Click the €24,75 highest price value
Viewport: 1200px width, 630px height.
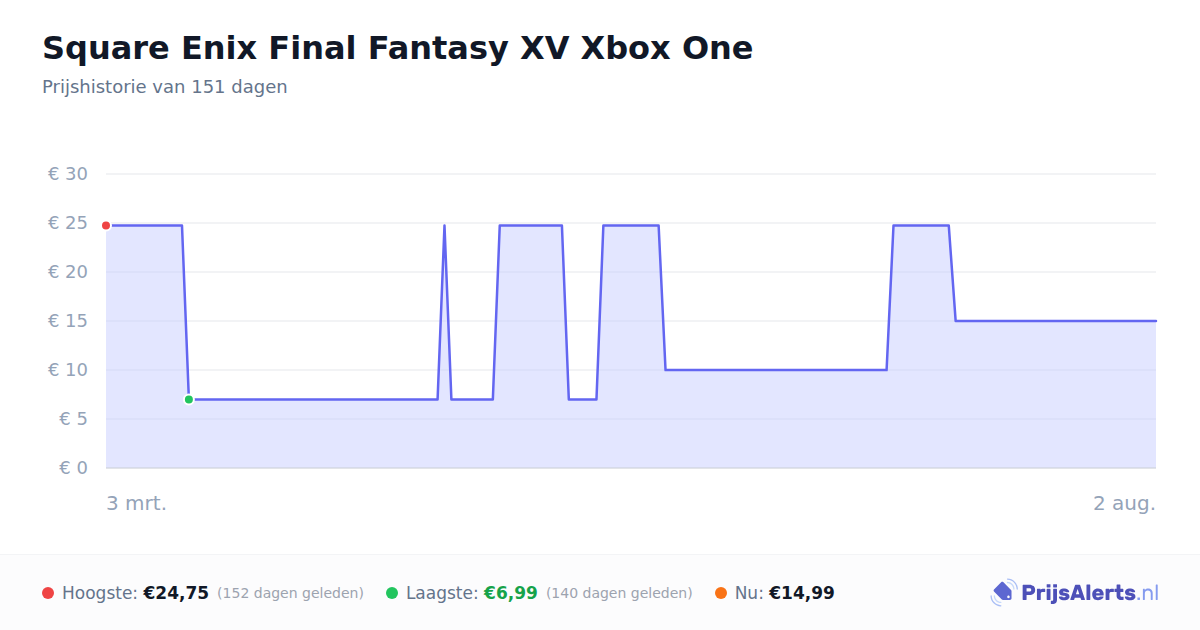176,593
